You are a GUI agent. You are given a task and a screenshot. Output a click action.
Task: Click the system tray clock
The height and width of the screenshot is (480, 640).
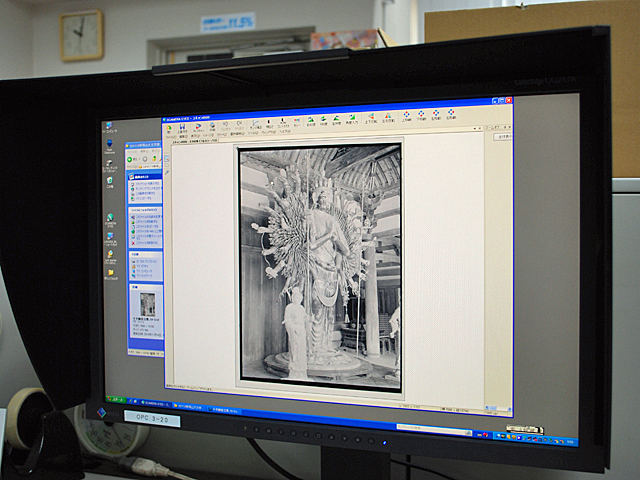[x=570, y=442]
